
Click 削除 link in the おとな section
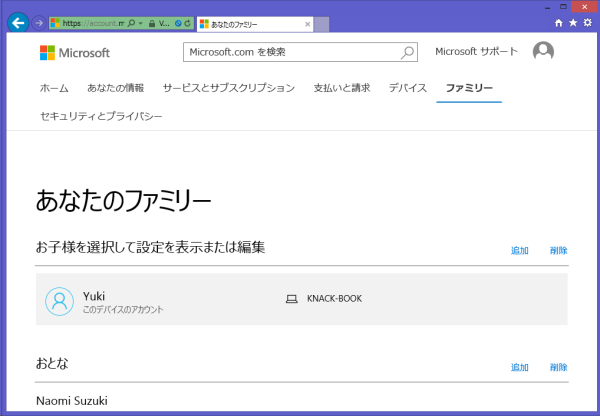click(559, 367)
